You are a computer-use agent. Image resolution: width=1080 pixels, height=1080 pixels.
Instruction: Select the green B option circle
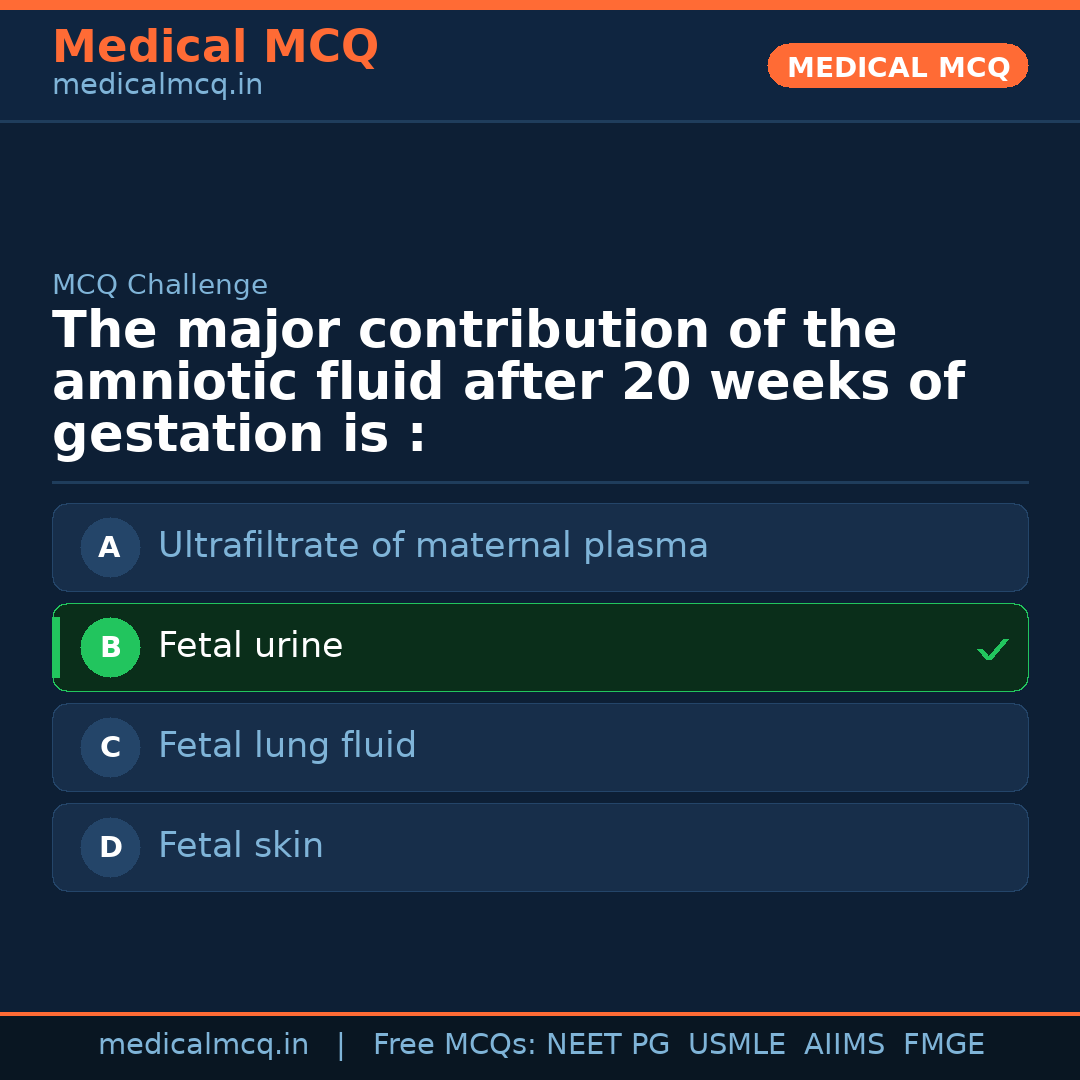point(110,647)
